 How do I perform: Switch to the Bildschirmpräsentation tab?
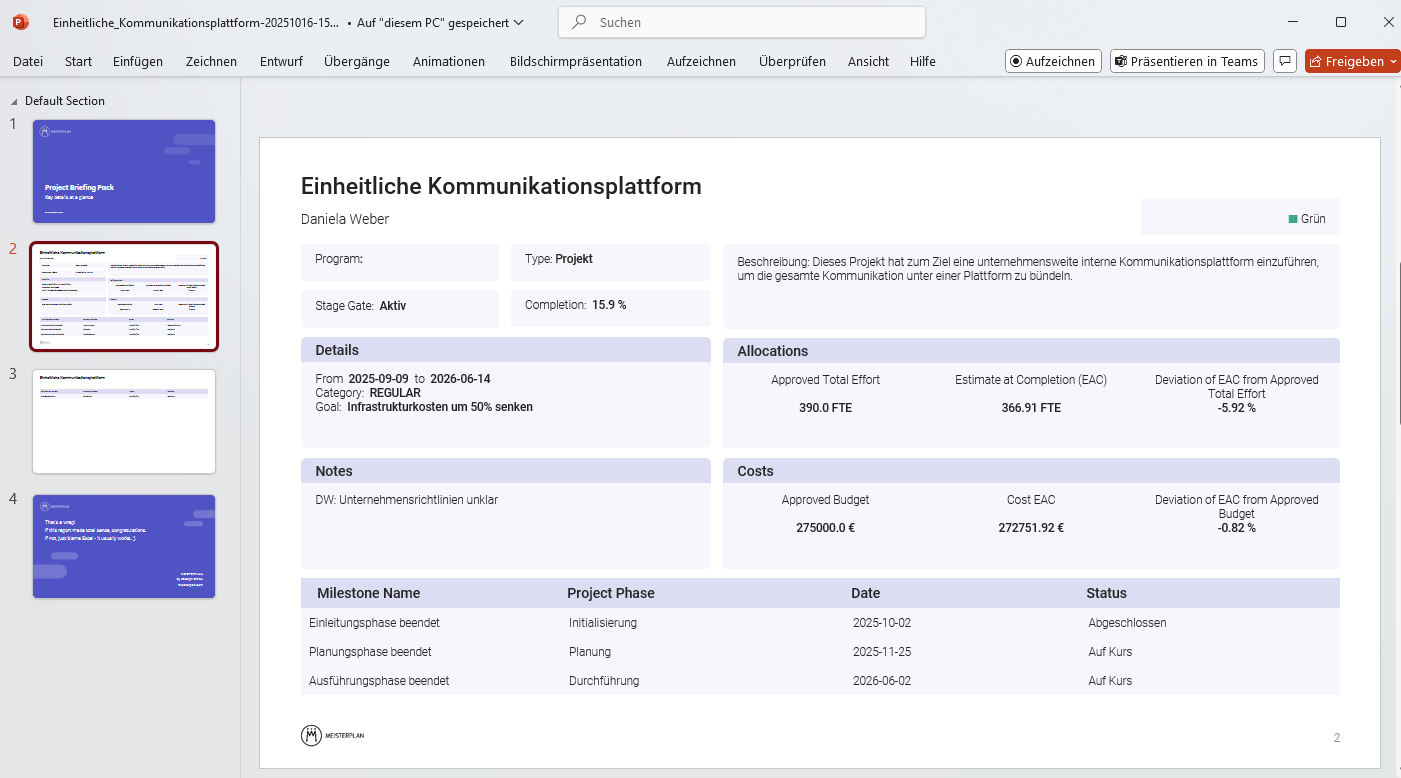pos(576,61)
